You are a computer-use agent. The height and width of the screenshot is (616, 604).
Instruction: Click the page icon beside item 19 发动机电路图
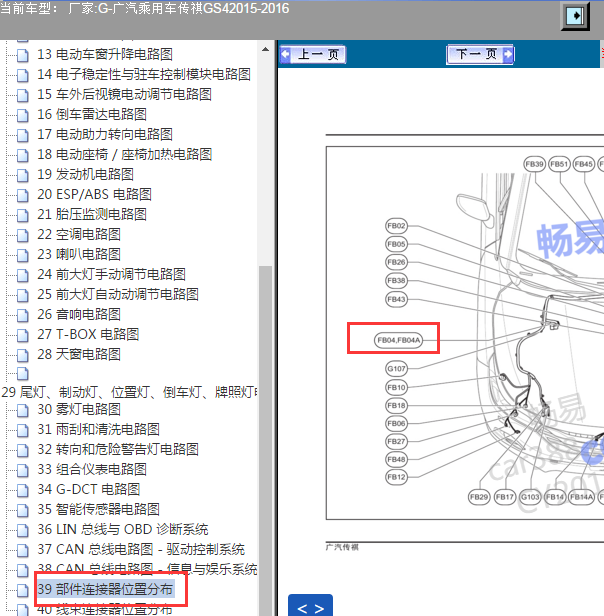click(23, 176)
